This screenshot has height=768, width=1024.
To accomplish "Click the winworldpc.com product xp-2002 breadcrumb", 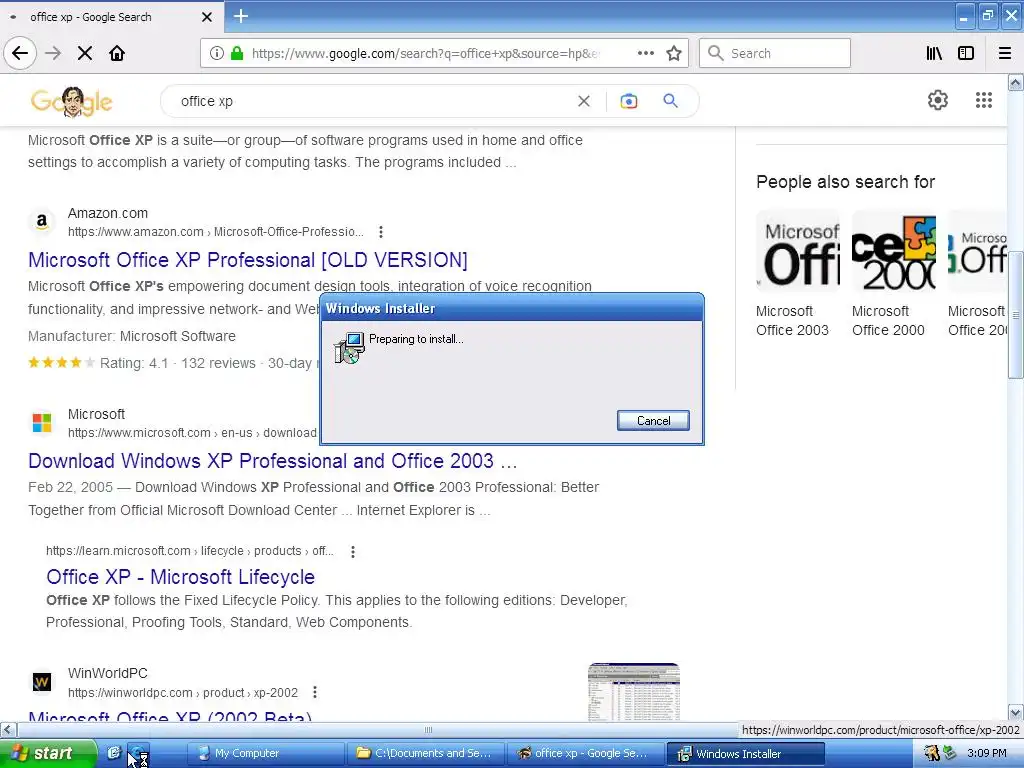I will pyautogui.click(x=183, y=693).
